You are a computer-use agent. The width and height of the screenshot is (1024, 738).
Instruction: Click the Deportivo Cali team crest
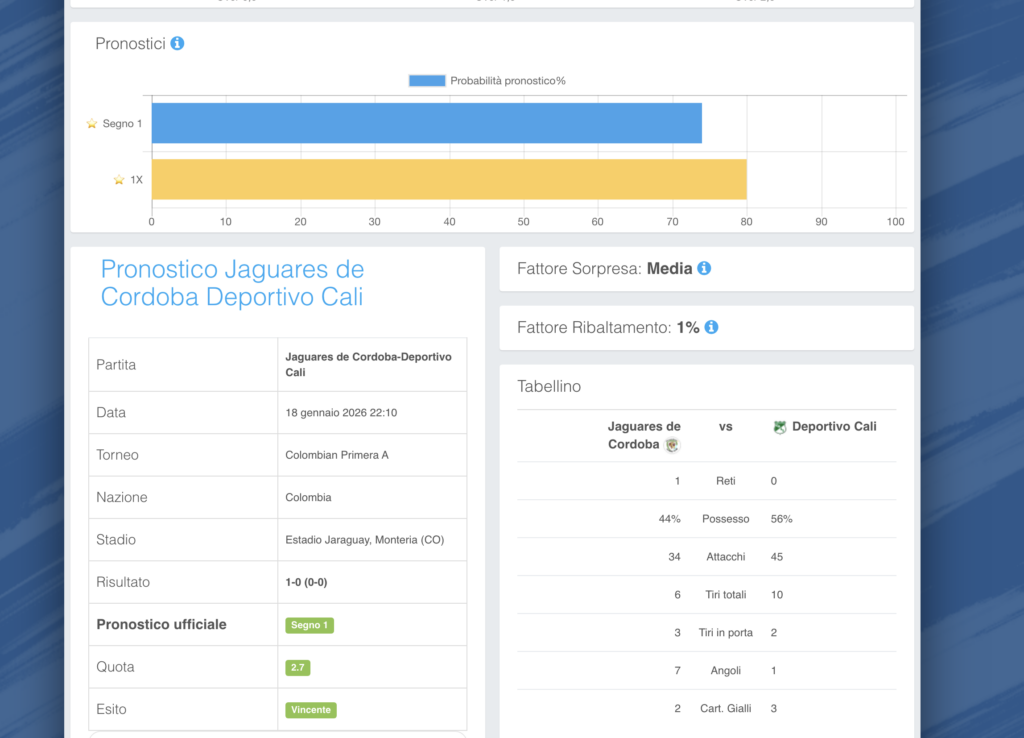click(780, 427)
